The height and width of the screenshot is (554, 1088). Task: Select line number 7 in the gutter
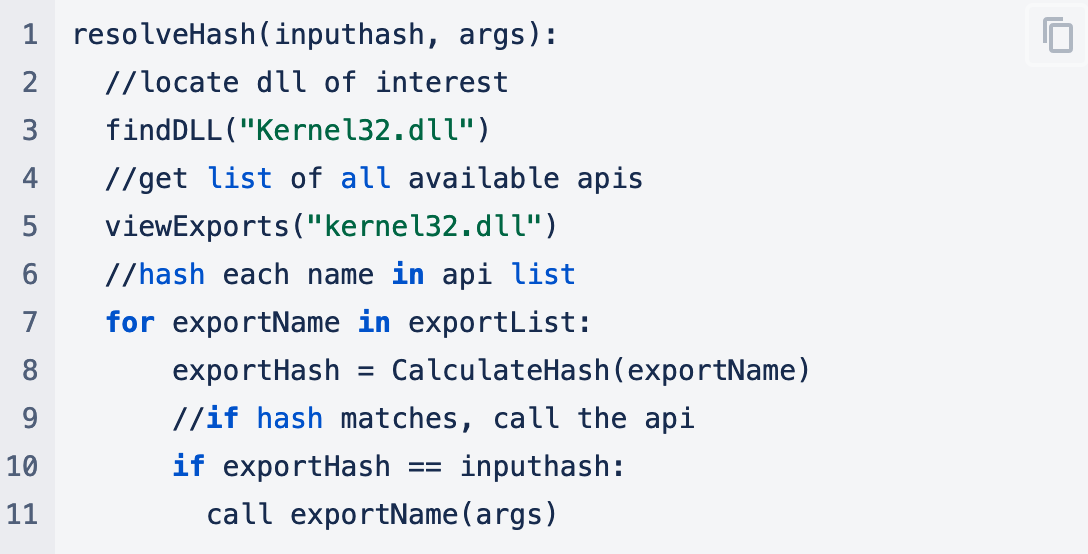coord(30,322)
